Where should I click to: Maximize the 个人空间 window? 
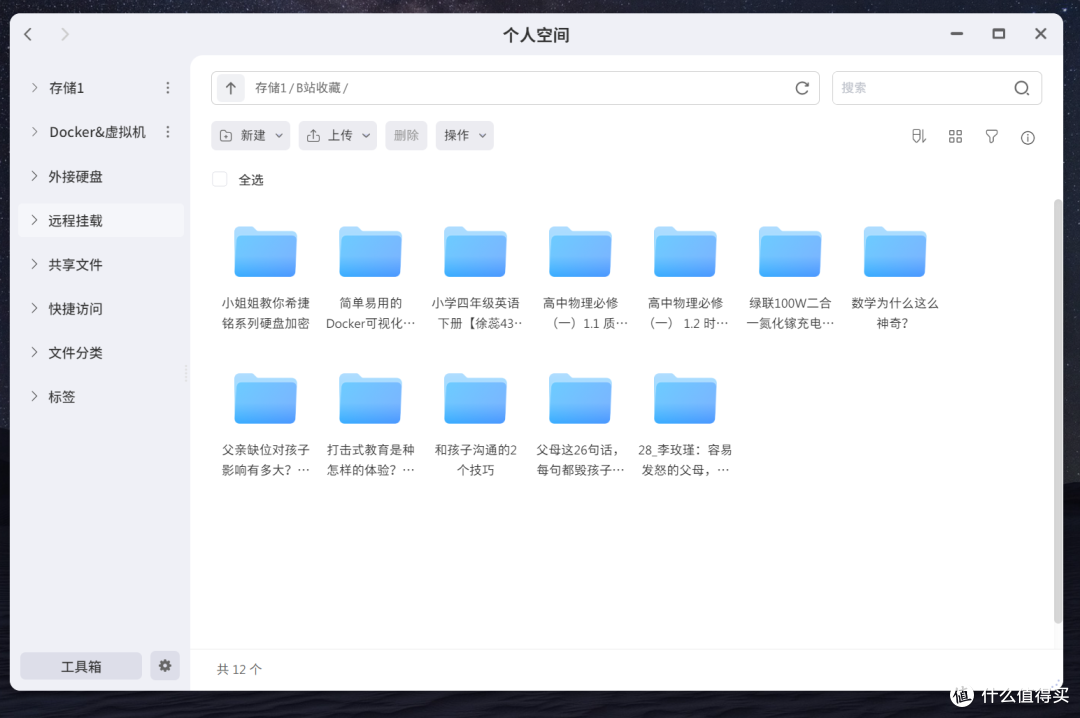pyautogui.click(x=999, y=34)
